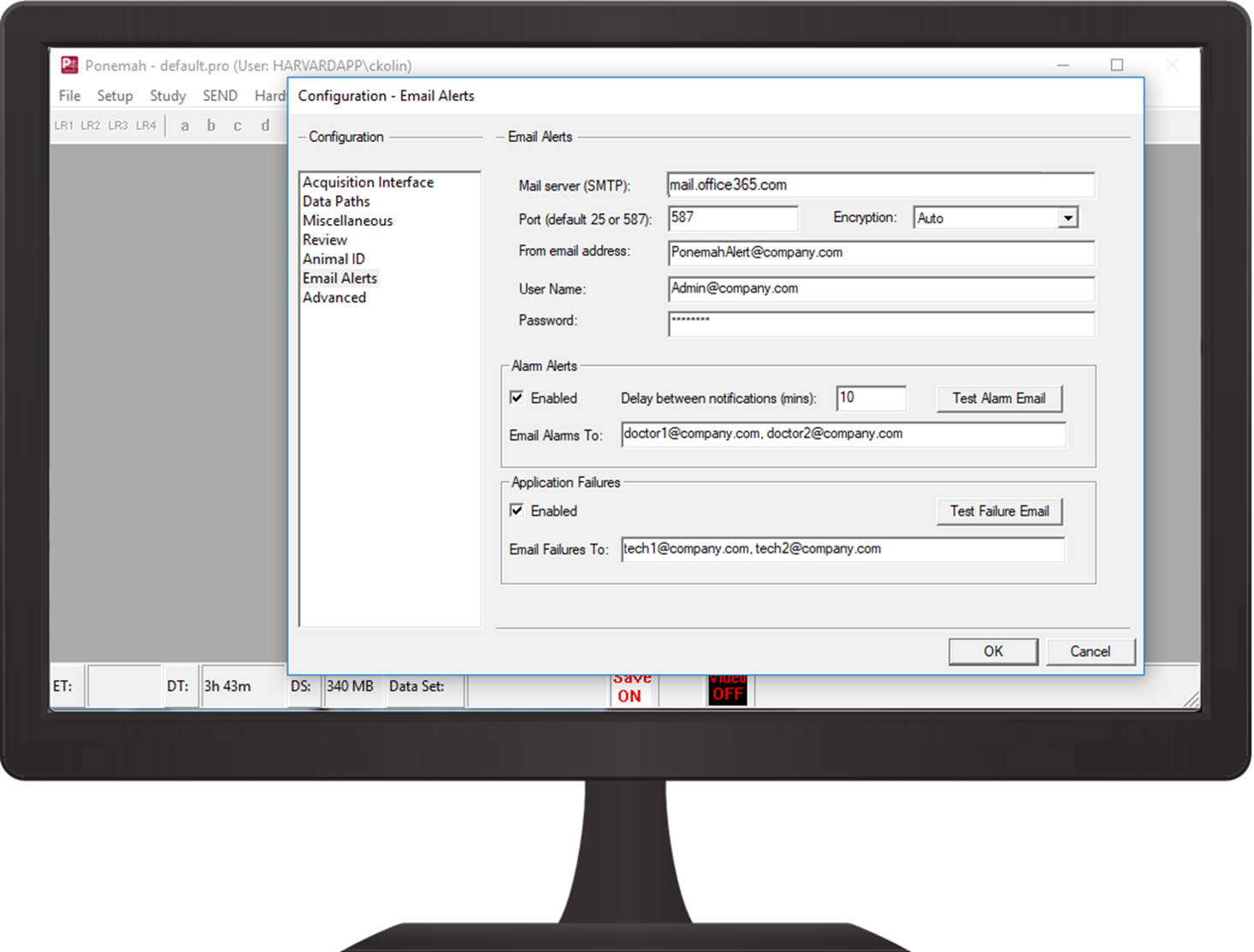Toggle Application Failures Enabled checkbox

[x=517, y=511]
